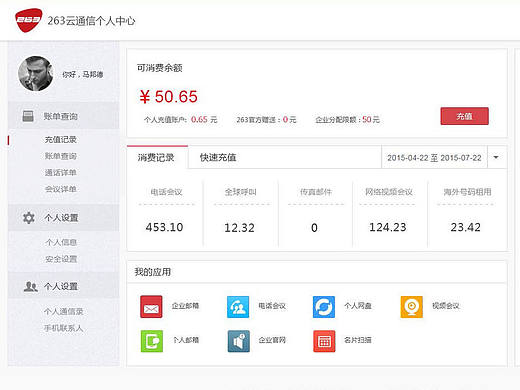The width and height of the screenshot is (520, 390).
Task: Switch to the 快速充值 tab
Action: (218, 157)
